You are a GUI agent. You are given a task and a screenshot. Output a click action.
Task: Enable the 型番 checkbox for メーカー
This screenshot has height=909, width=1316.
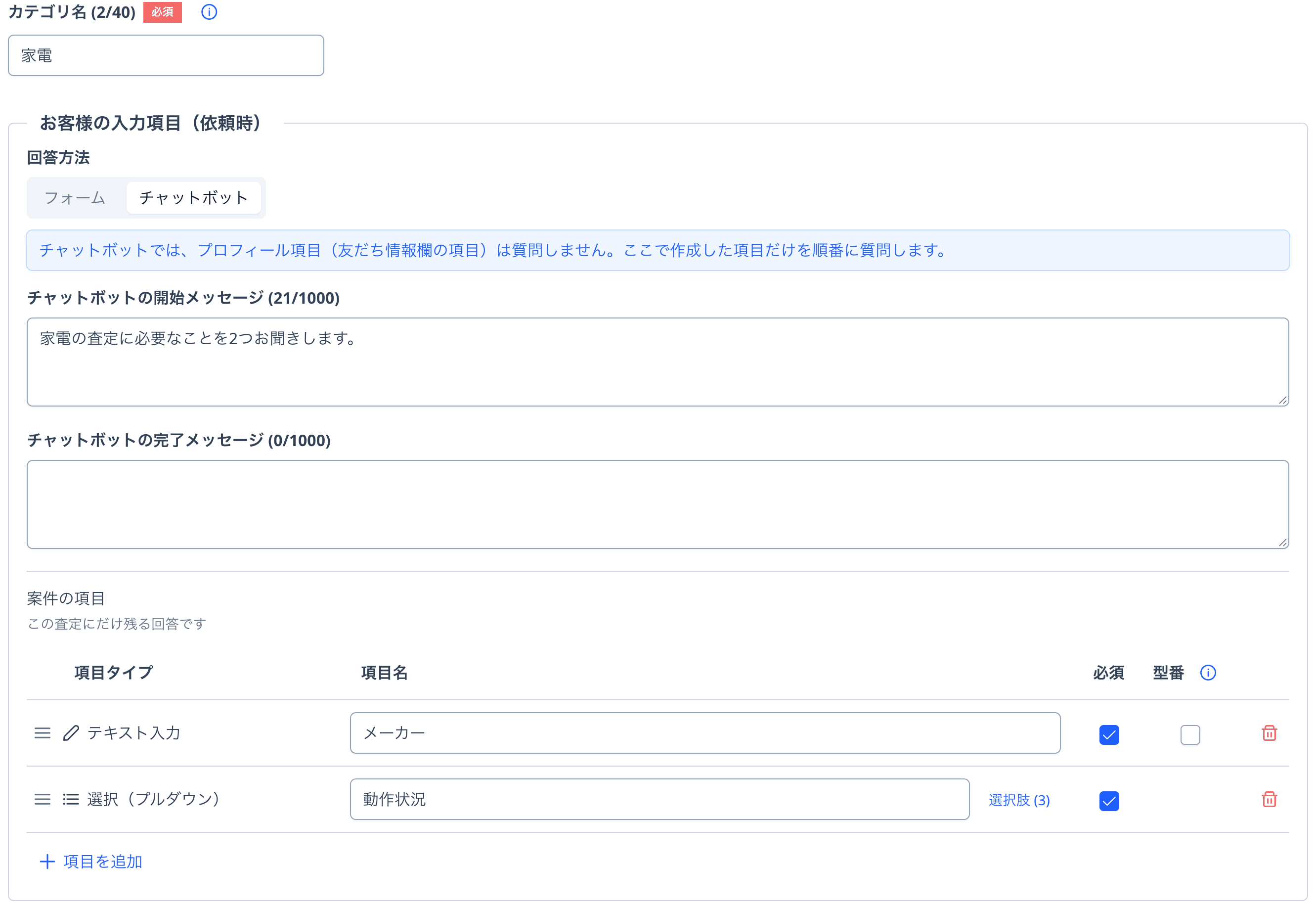pyautogui.click(x=1189, y=735)
